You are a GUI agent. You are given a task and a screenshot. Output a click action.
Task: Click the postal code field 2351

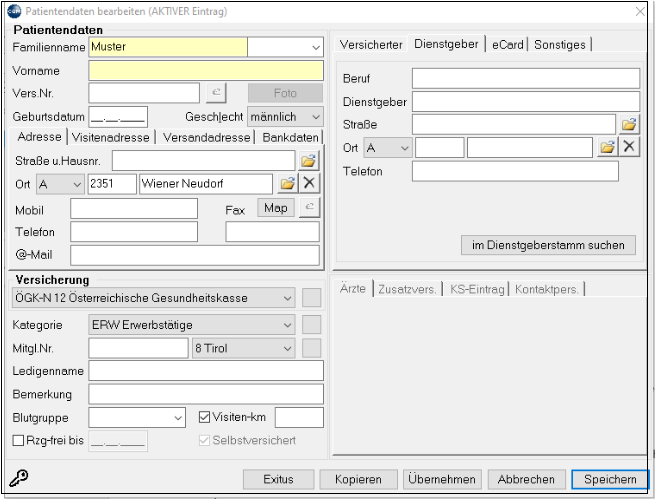coord(112,184)
